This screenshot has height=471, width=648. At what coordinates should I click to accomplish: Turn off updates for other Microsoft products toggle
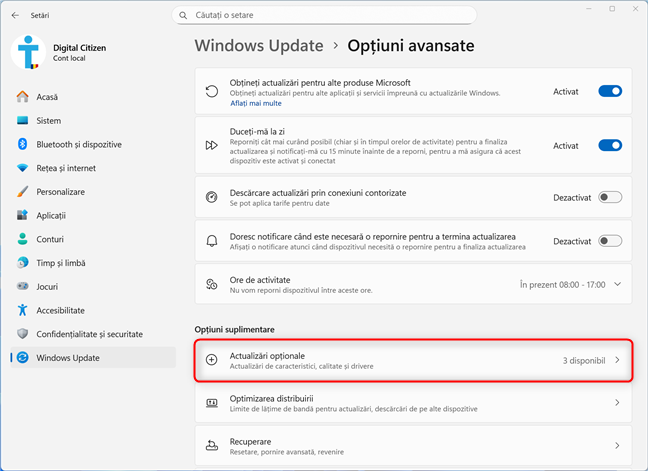click(x=610, y=91)
